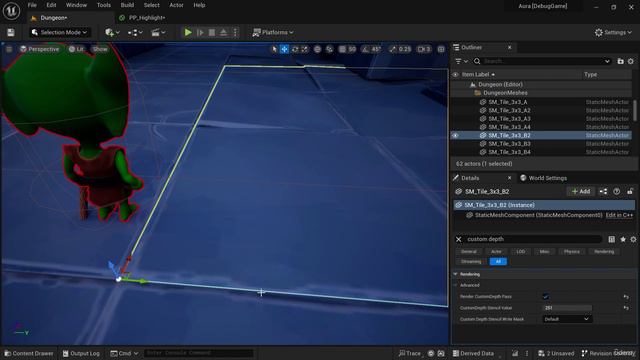Open the Build menu

pyautogui.click(x=127, y=5)
